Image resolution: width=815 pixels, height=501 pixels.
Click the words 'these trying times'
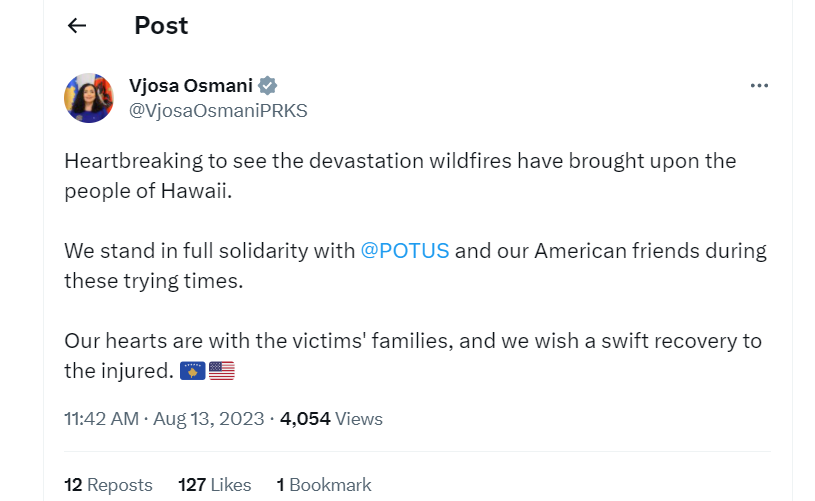pos(153,281)
